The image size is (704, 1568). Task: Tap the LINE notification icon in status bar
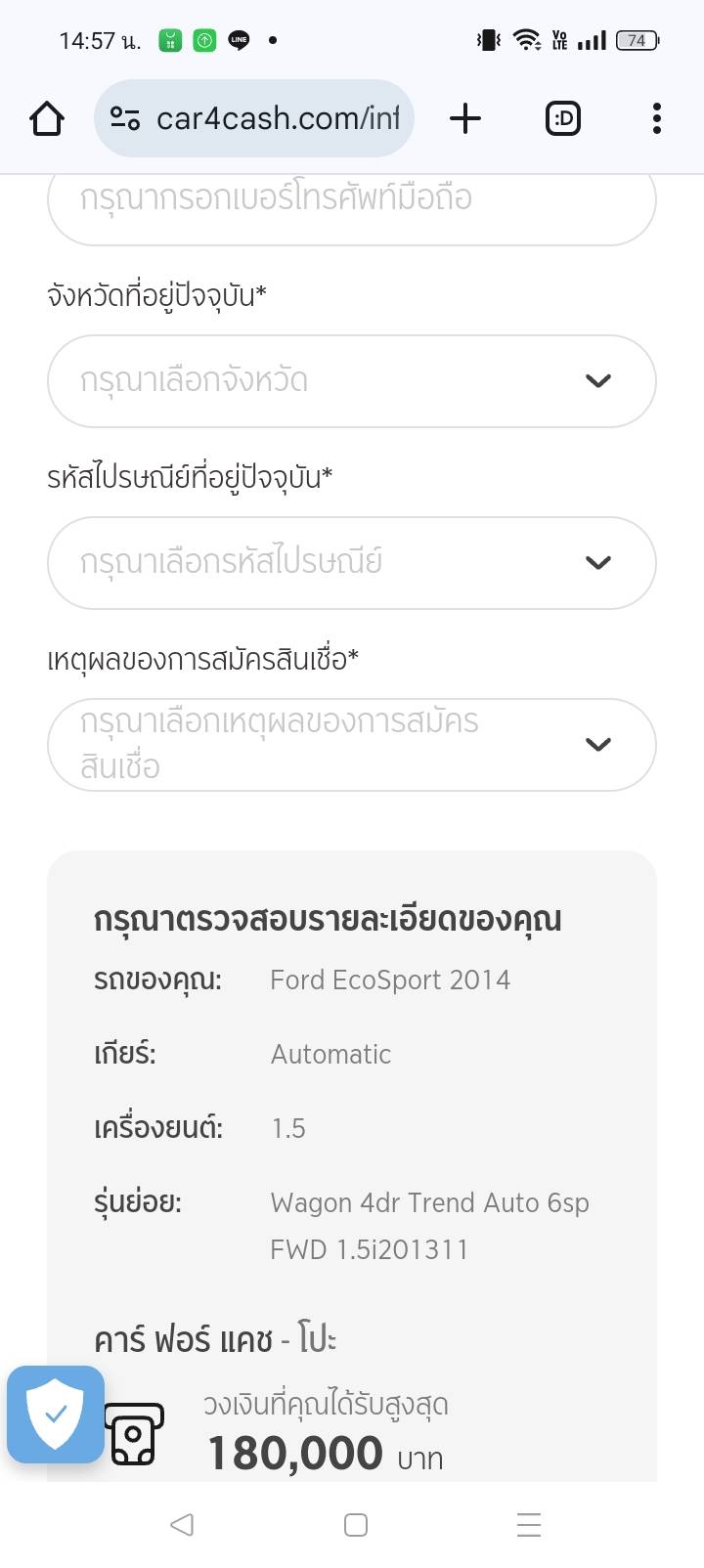239,40
